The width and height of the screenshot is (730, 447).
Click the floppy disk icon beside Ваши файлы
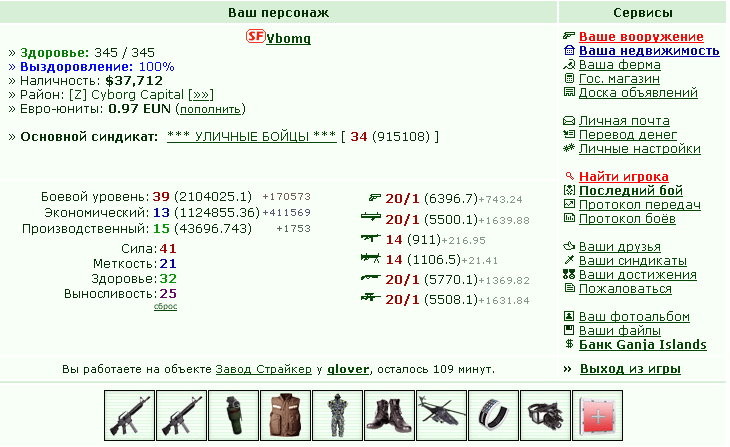coord(569,330)
